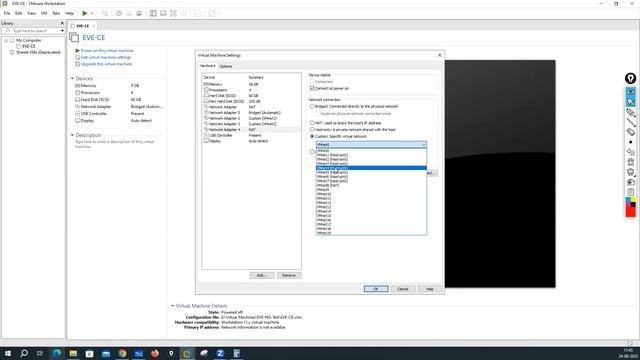Toggle the eye visibility icon on annotation toolbar
640x360 pixels.
[x=631, y=92]
